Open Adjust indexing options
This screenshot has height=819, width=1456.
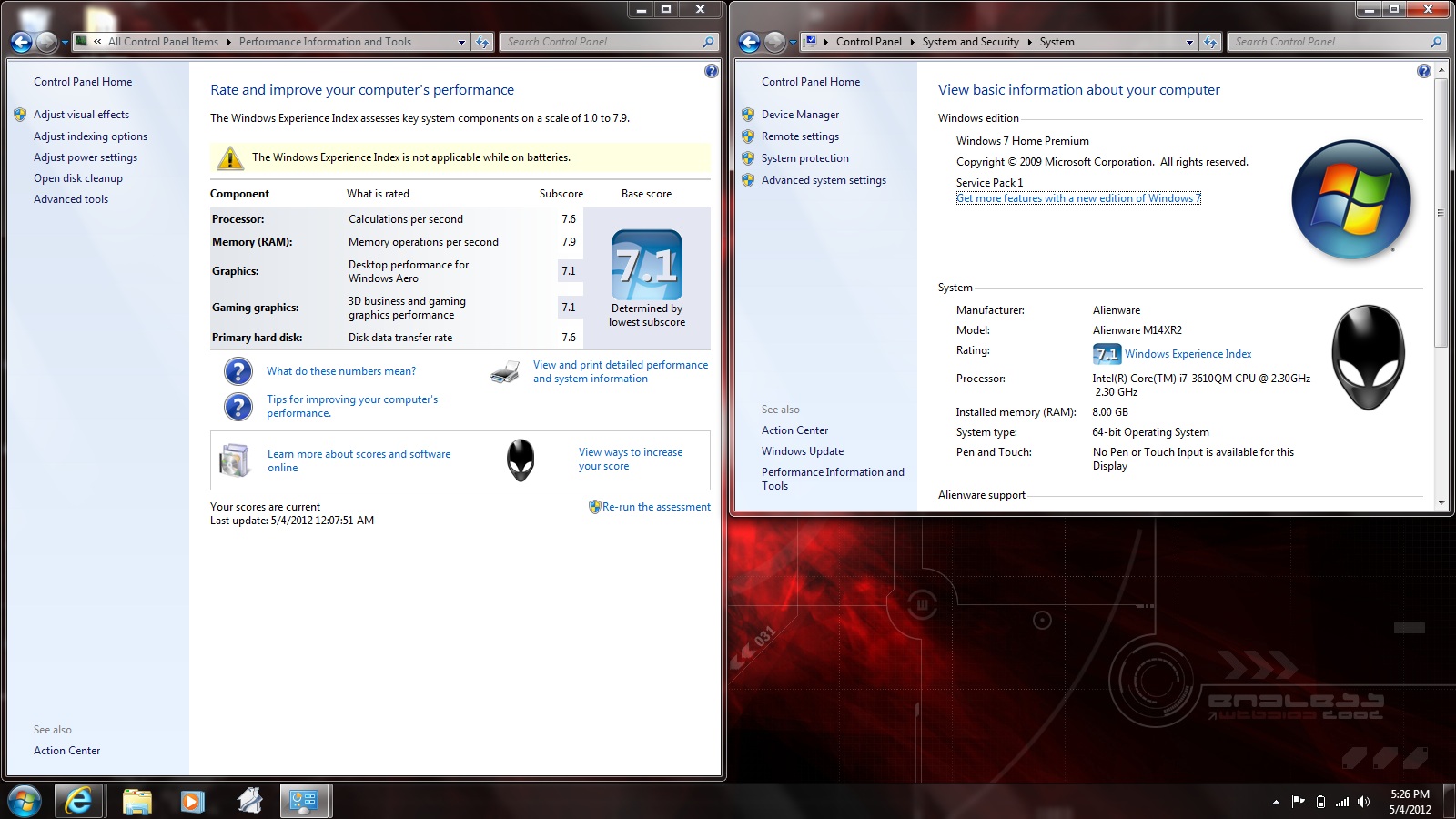tap(90, 136)
